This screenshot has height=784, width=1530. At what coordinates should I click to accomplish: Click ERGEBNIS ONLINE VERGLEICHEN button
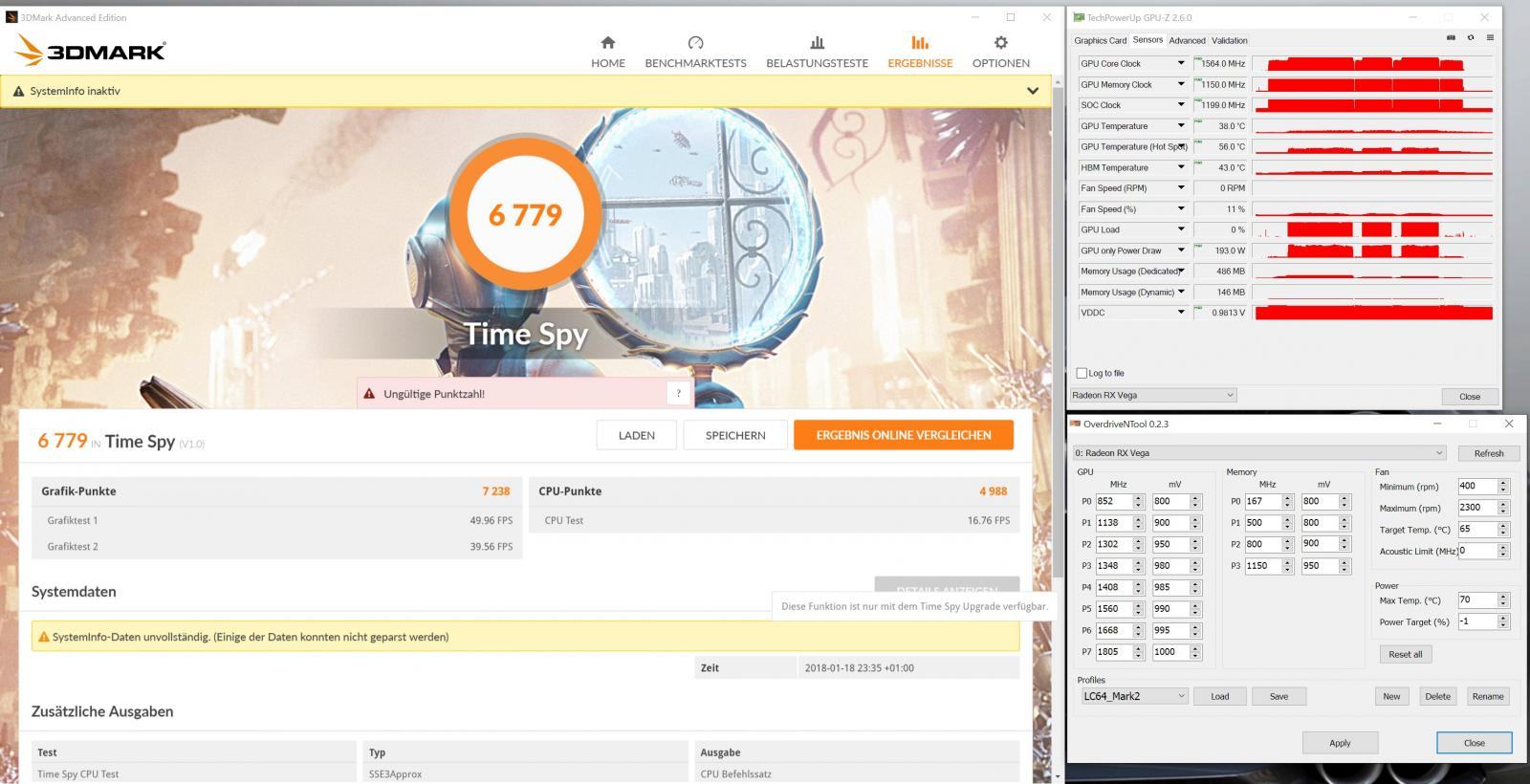(x=904, y=435)
